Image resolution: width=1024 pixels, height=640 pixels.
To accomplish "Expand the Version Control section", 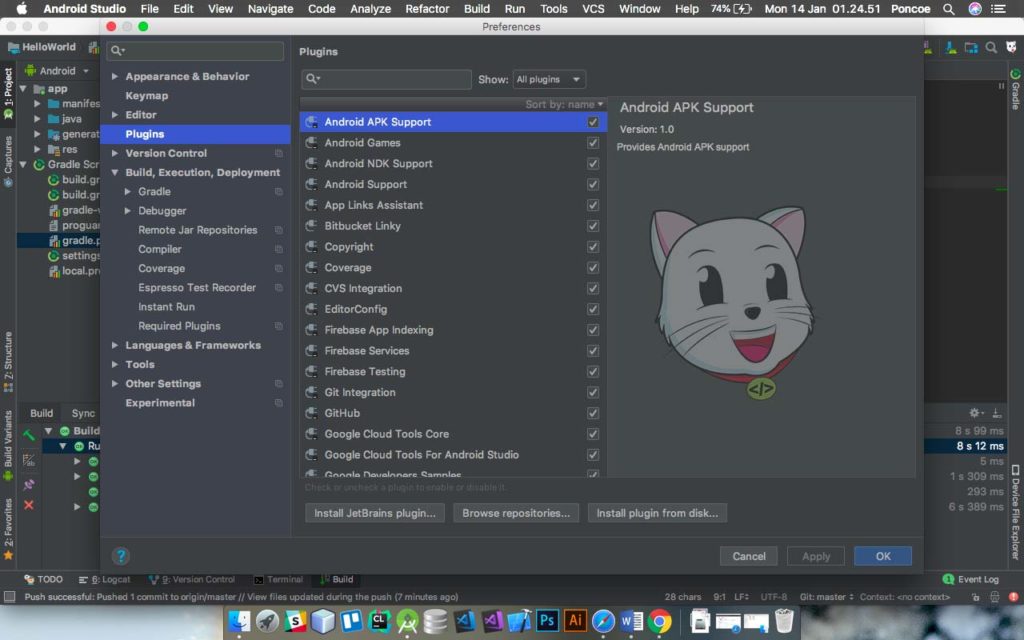I will click(x=115, y=153).
